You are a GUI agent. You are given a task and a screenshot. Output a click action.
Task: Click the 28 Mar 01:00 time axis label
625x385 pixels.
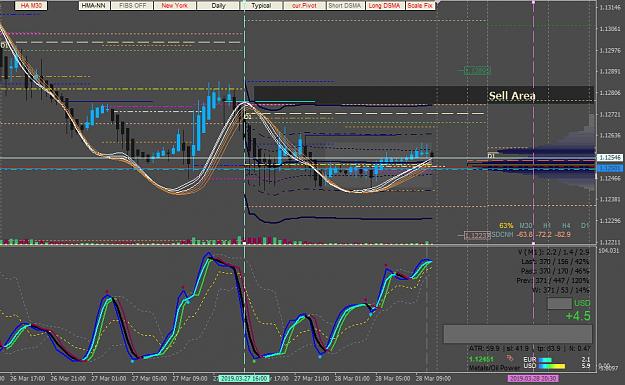[x=352, y=378]
